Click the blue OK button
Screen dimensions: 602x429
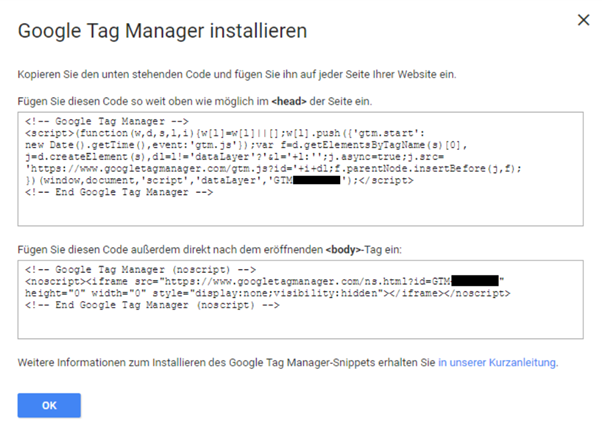[49, 405]
